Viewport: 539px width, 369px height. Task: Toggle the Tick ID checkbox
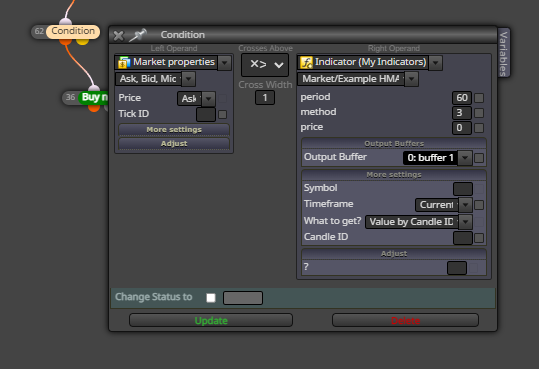(223, 114)
